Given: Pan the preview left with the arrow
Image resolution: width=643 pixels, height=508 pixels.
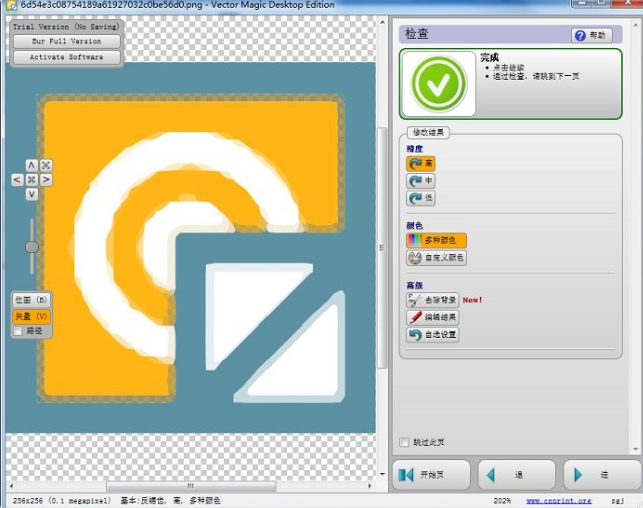Looking at the screenshot, I should 17,180.
